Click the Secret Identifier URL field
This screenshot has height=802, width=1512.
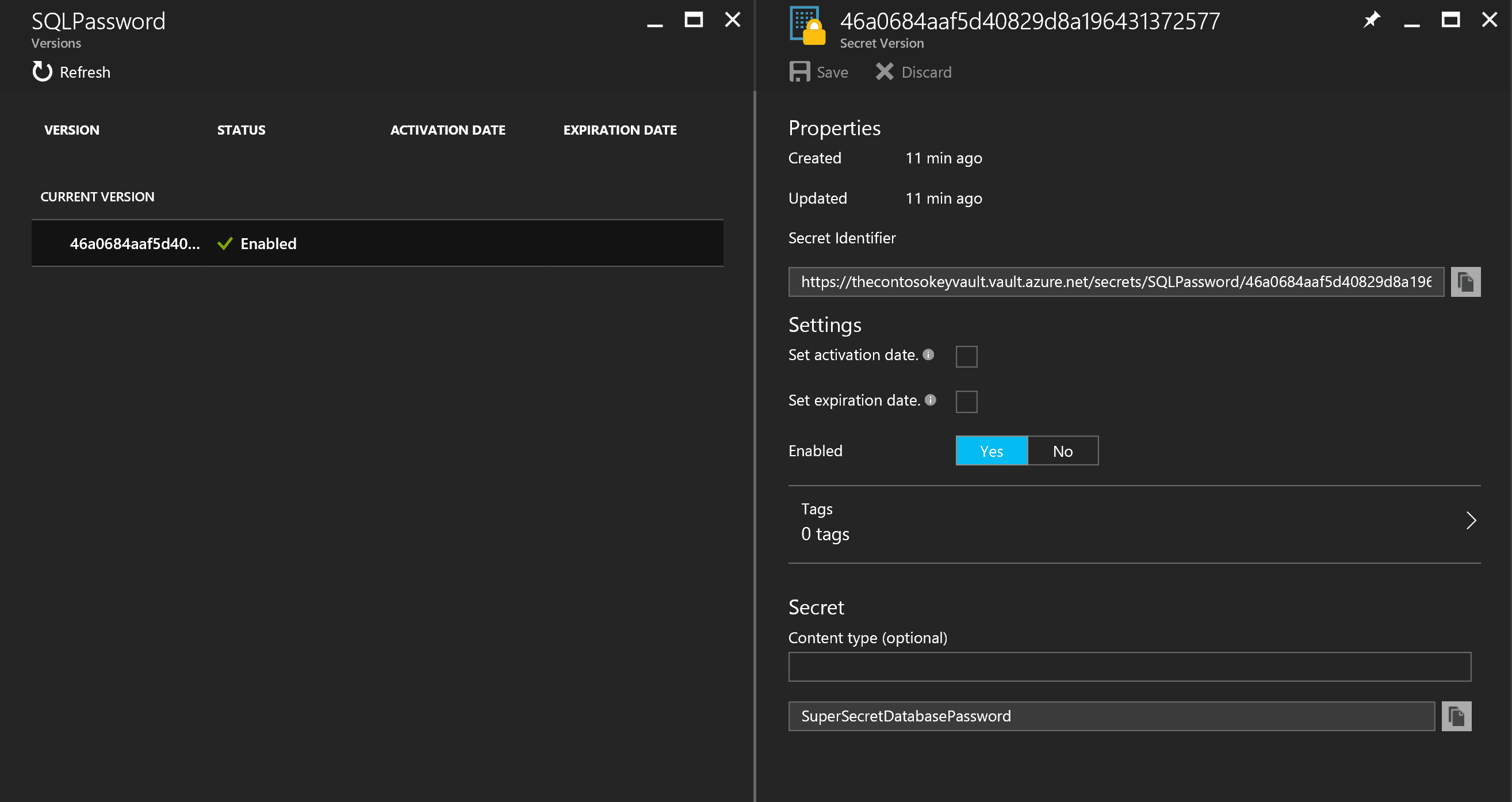click(x=1116, y=282)
